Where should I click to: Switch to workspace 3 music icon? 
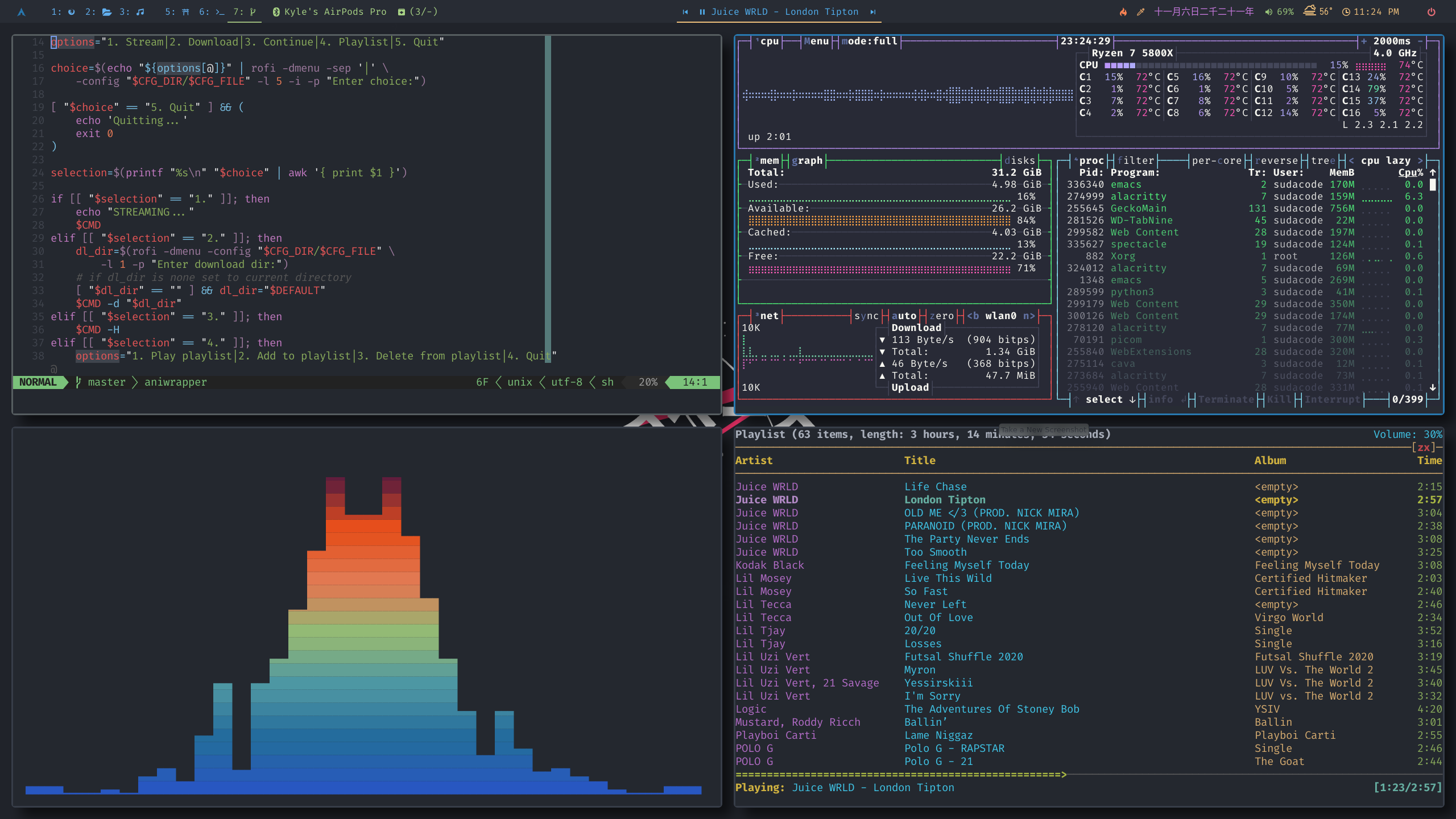tap(140, 12)
